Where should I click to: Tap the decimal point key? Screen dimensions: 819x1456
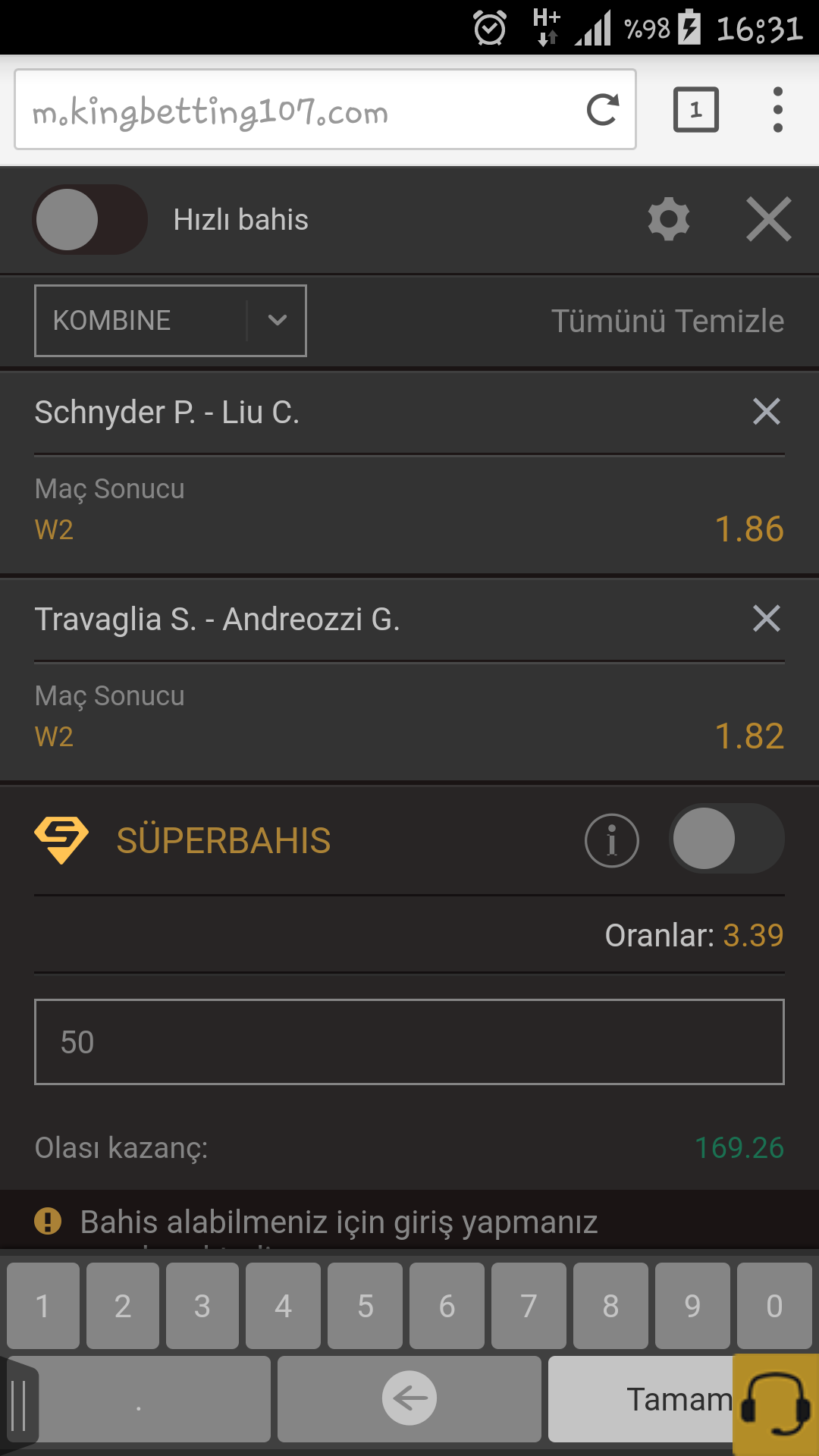[x=139, y=1398]
